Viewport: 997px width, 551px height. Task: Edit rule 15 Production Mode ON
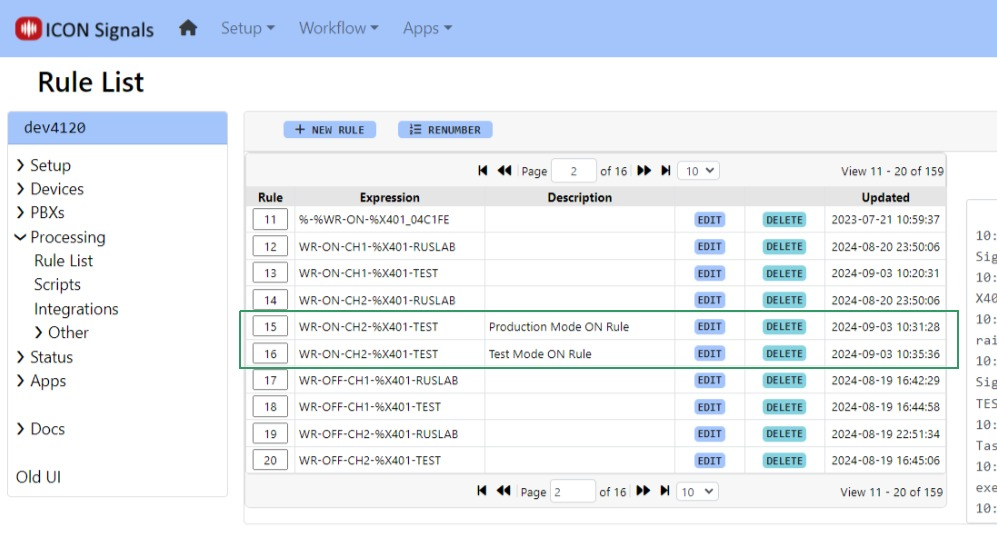click(x=709, y=327)
